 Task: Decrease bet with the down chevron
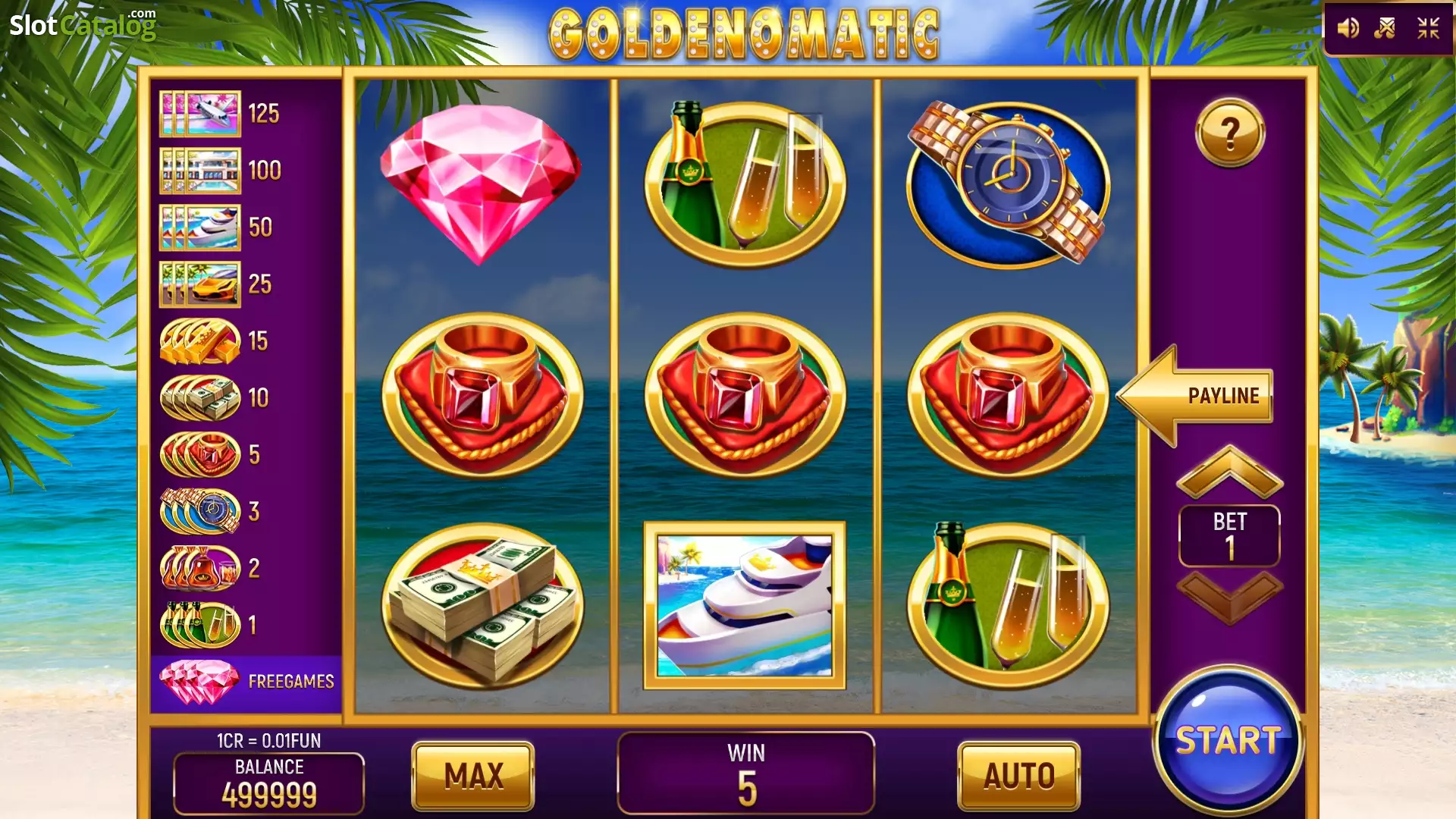pos(1229,598)
